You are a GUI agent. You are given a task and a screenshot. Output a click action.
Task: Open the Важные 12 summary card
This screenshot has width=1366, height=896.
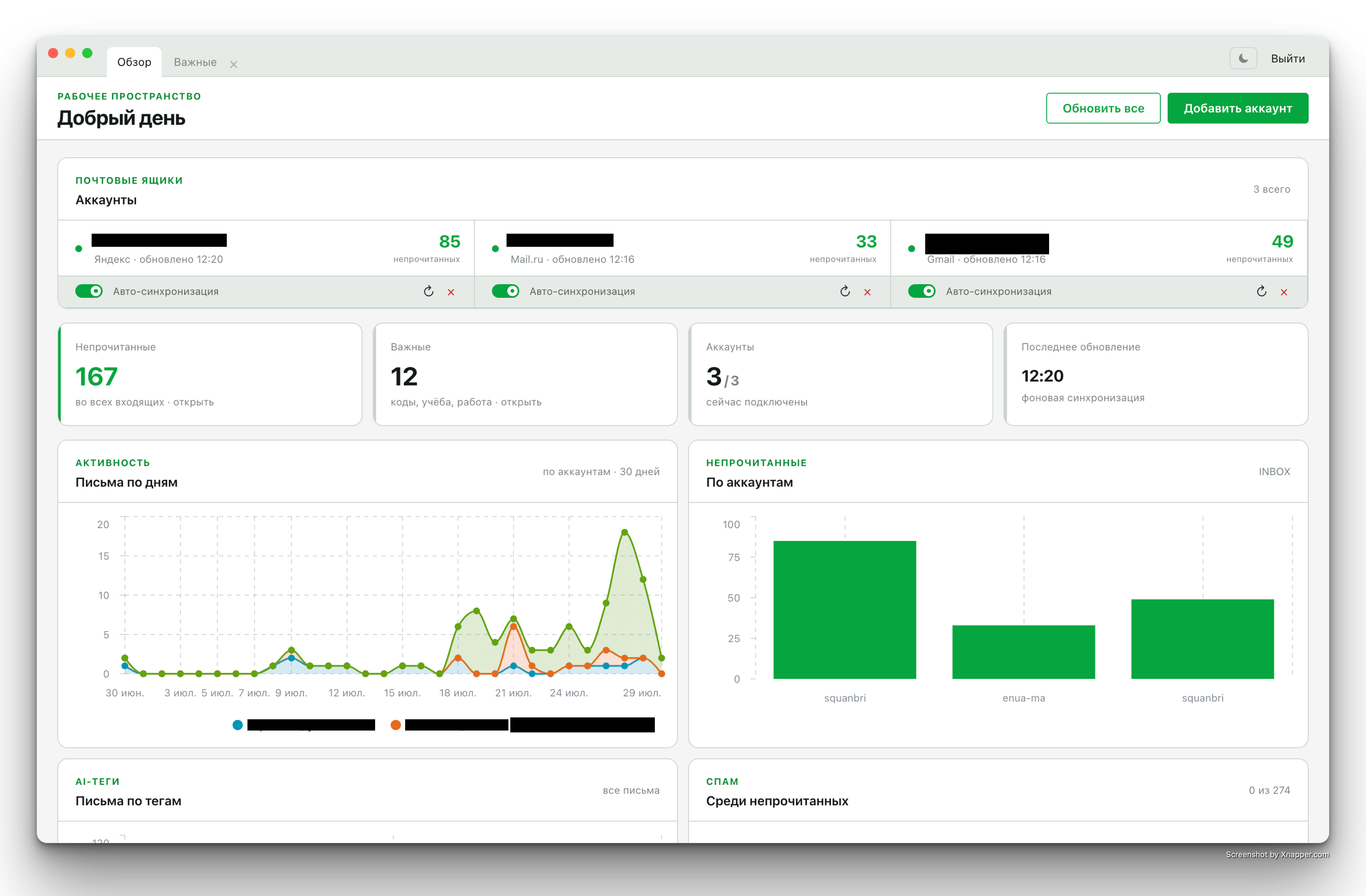(525, 374)
